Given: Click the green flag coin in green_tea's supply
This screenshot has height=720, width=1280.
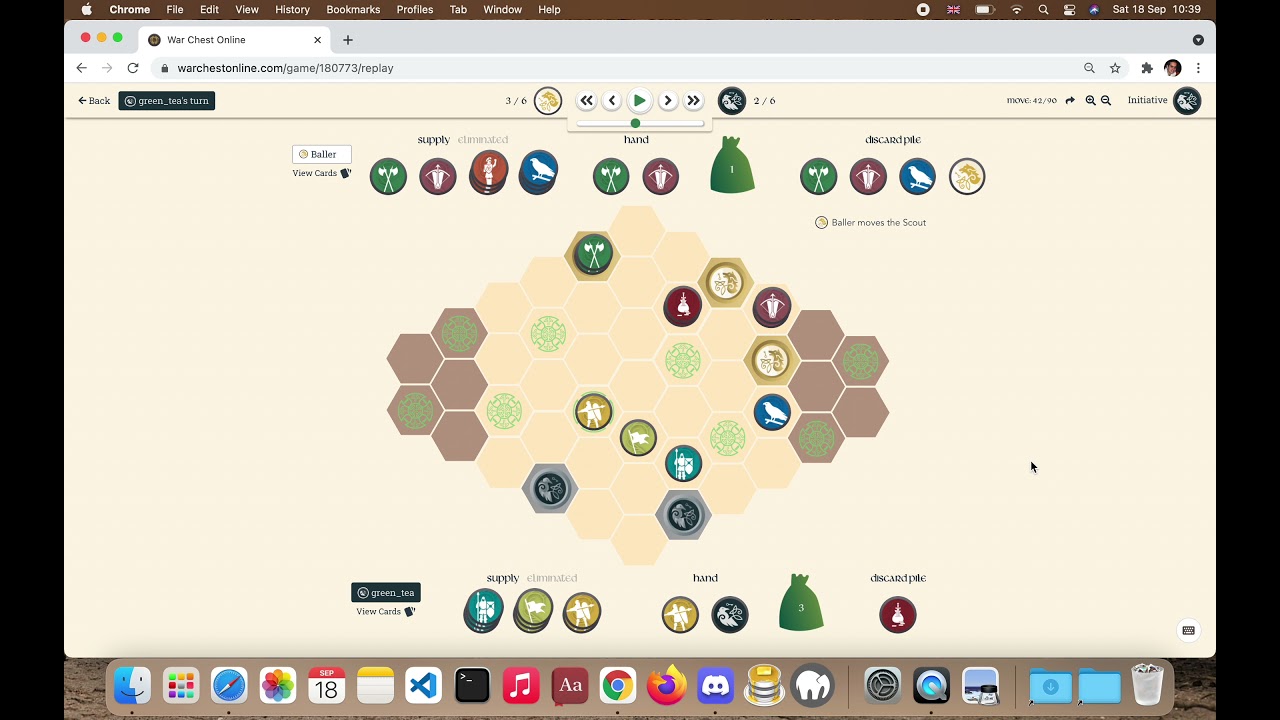Looking at the screenshot, I should 534,611.
